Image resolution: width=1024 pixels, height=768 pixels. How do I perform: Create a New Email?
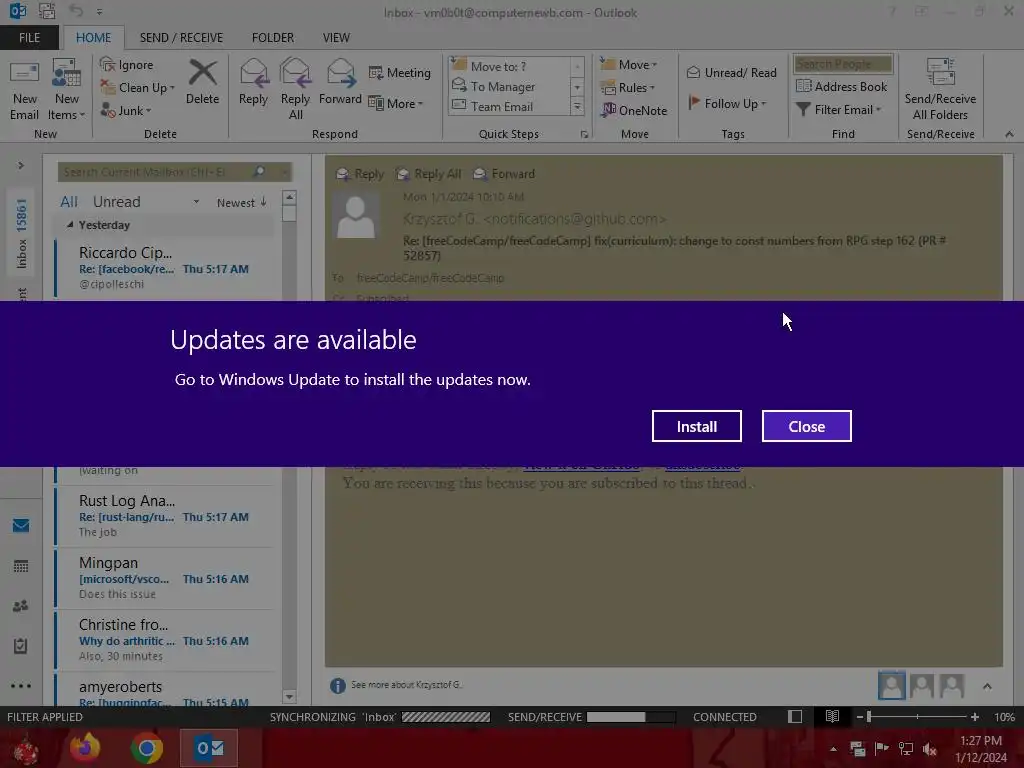coord(24,91)
